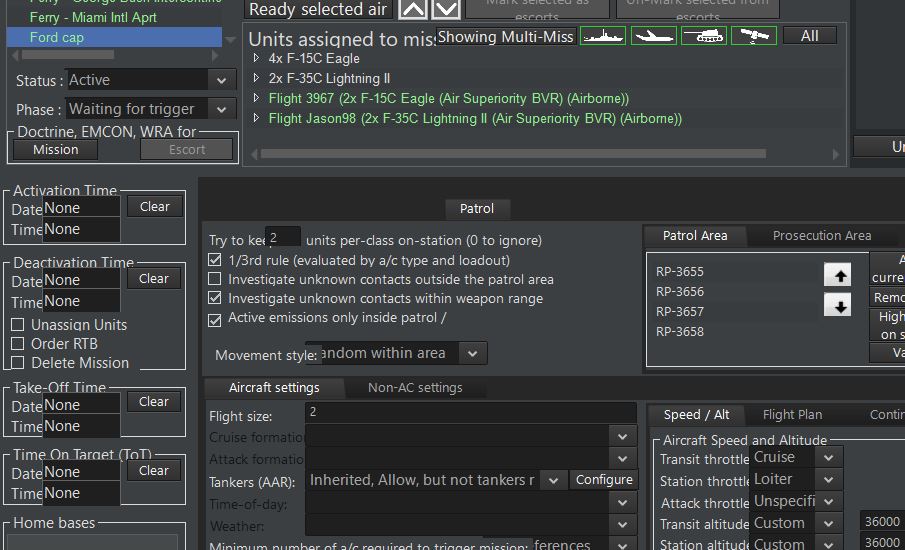
Task: Toggle Active emissions only inside patrol checkbox
Action: pos(215,320)
